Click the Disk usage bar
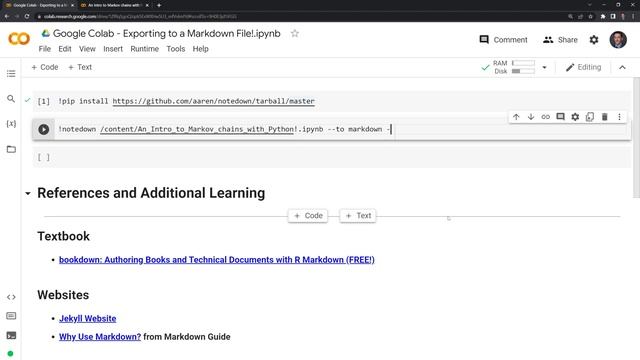This screenshot has height=360, width=640. [x=523, y=71]
